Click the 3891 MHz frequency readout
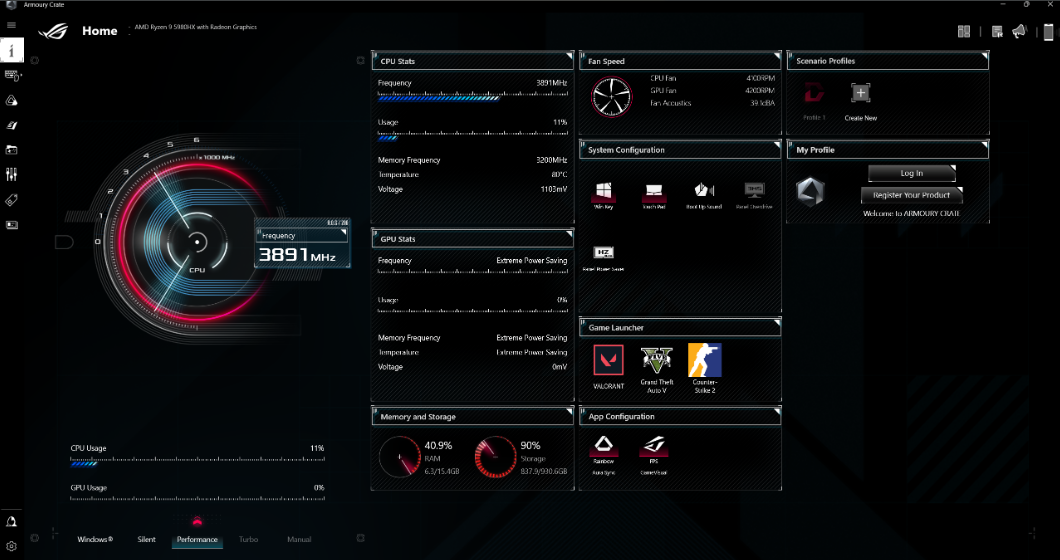 click(x=297, y=255)
